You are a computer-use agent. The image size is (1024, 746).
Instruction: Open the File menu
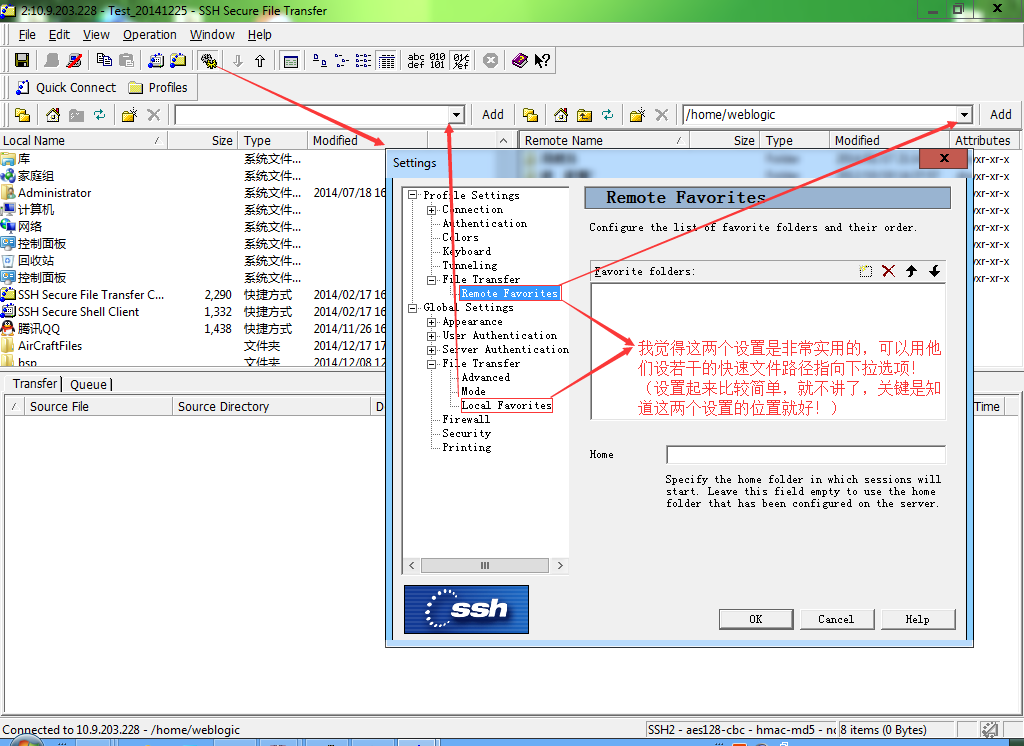(27, 35)
